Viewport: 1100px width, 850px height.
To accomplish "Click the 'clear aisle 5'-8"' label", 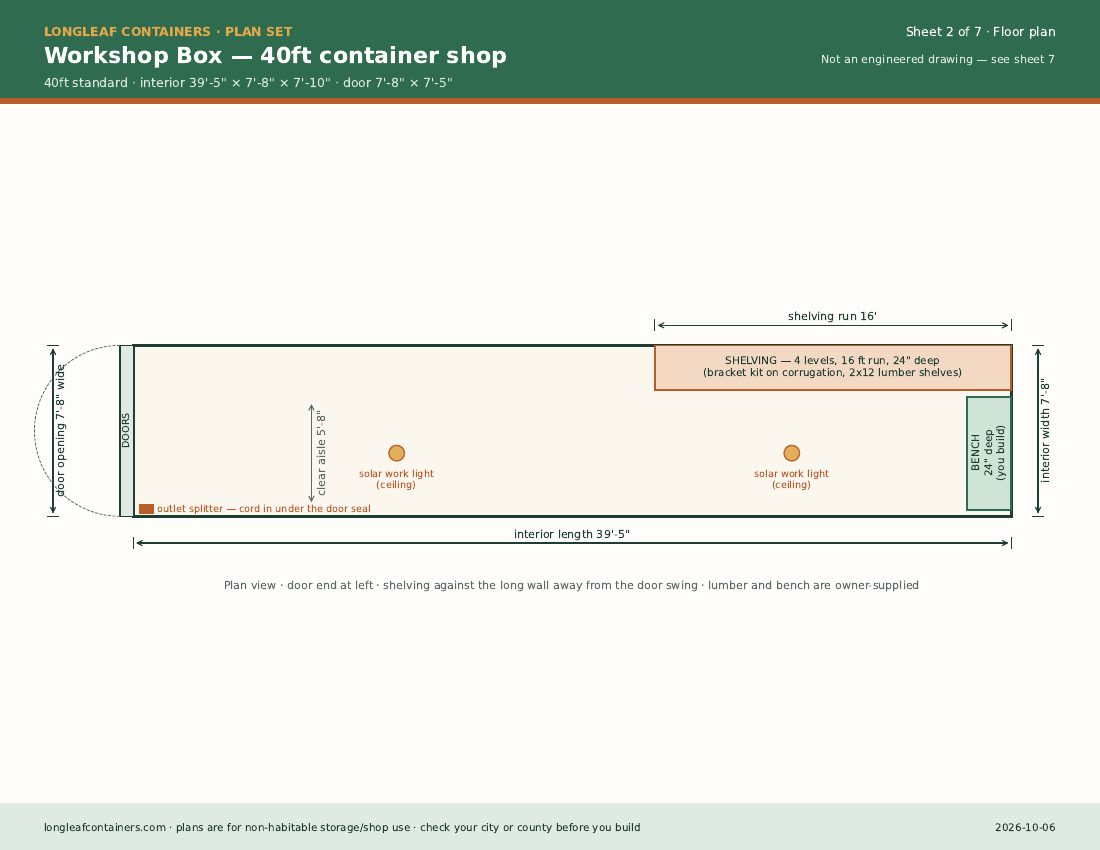I will click(x=322, y=453).
